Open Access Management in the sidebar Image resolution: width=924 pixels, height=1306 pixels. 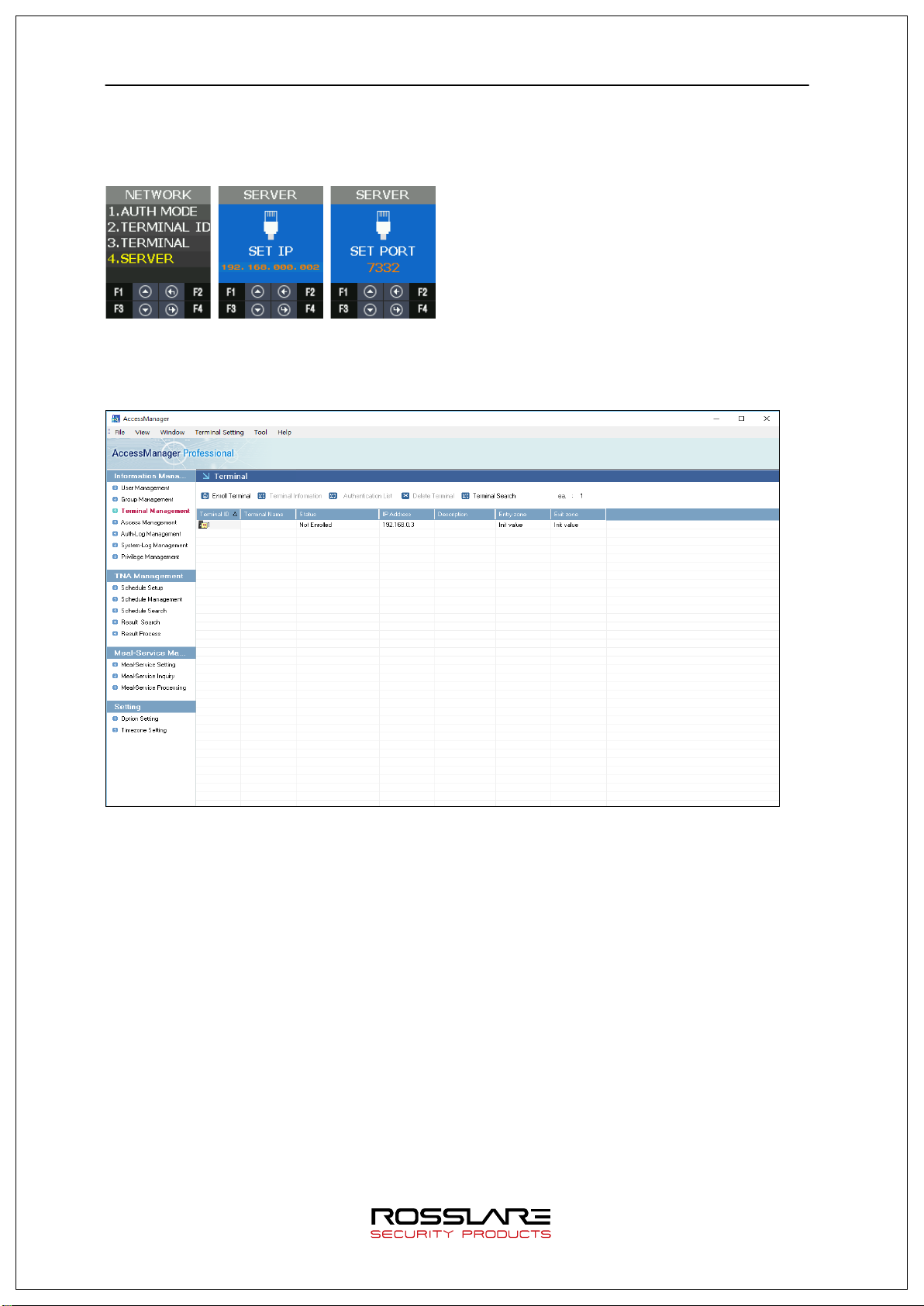pyautogui.click(x=148, y=522)
